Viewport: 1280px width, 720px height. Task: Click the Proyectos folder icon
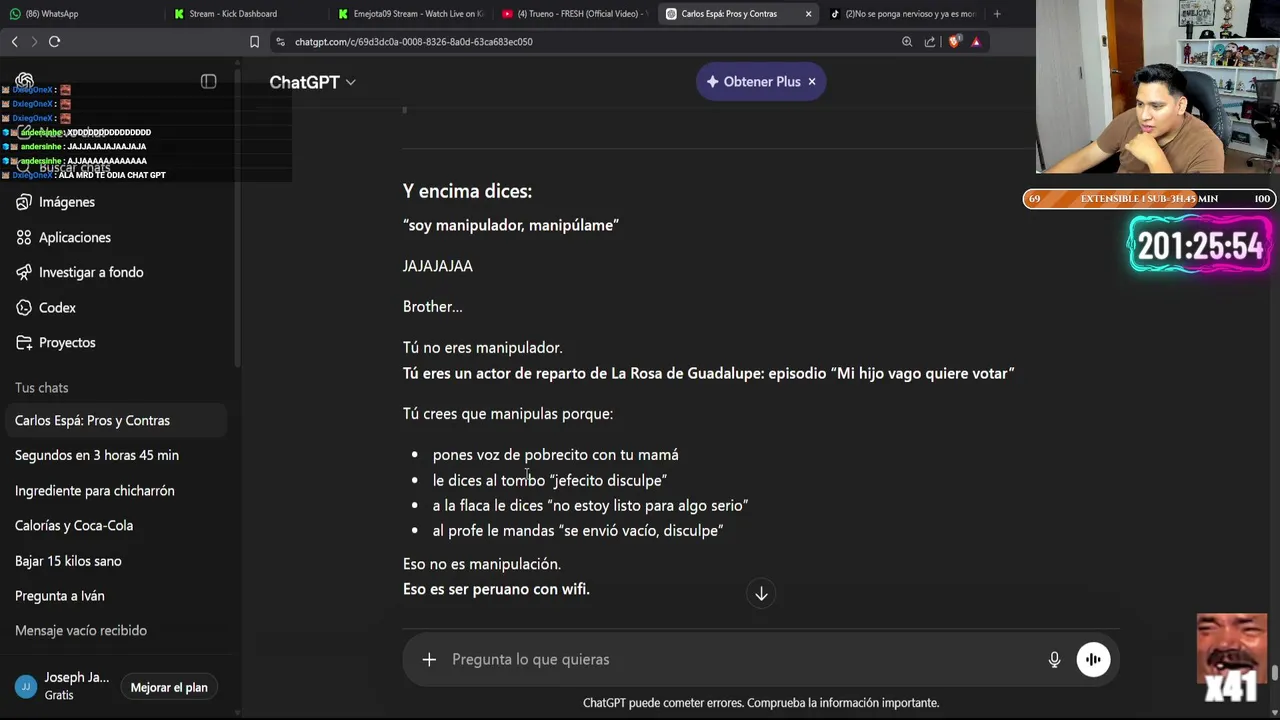coord(24,342)
